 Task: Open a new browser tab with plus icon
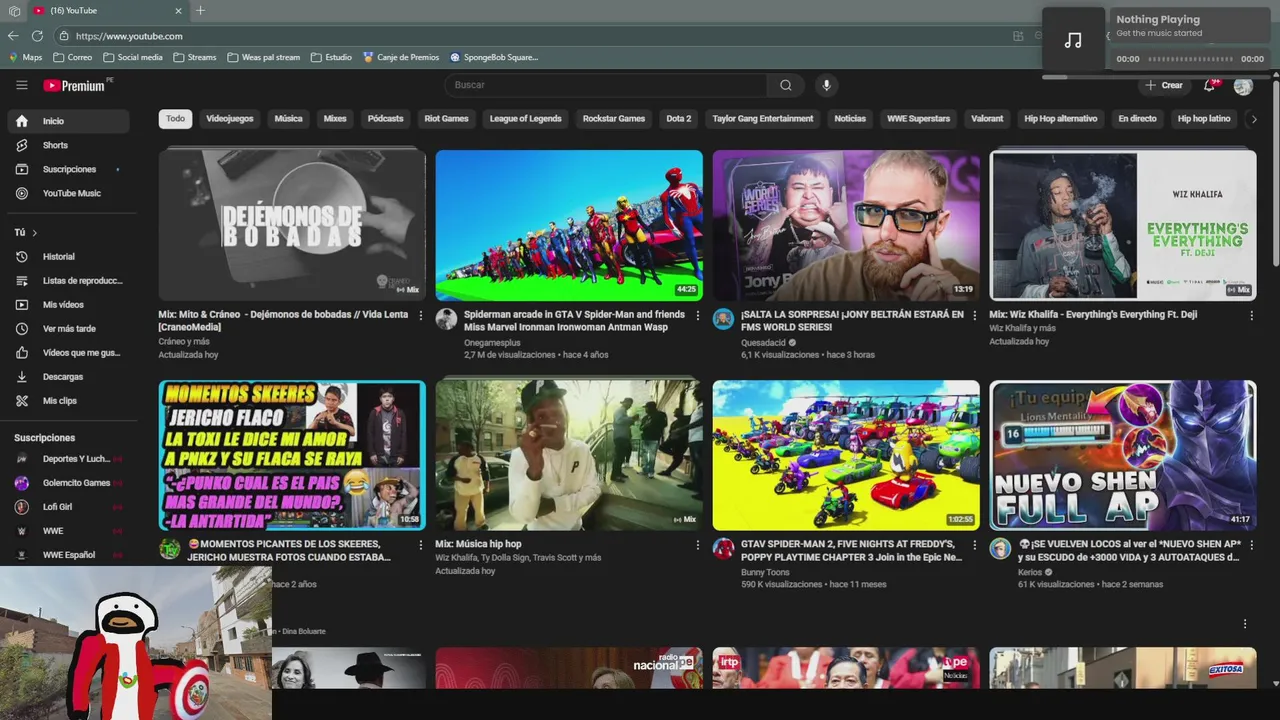pos(200,10)
